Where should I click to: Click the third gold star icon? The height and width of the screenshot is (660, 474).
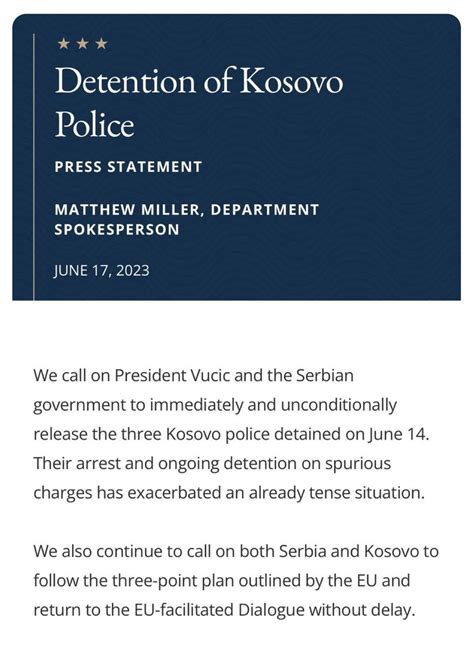101,43
